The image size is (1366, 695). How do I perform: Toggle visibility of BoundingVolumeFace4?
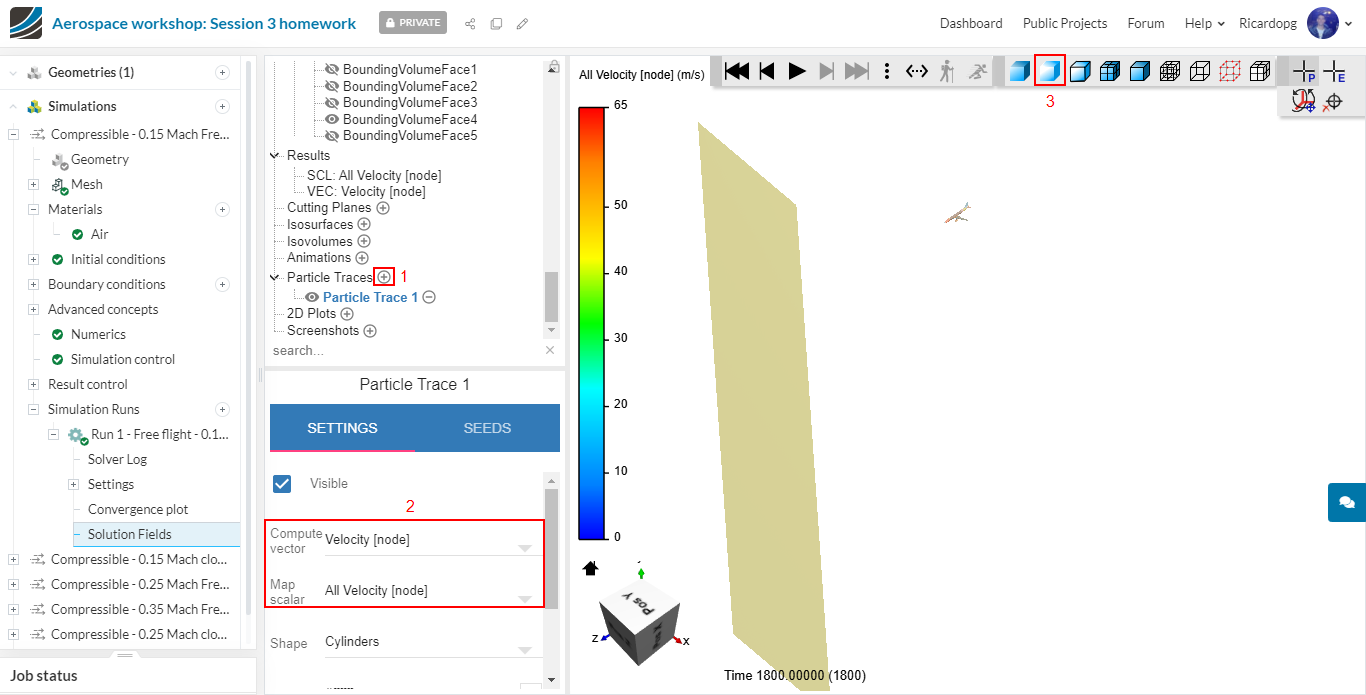(333, 119)
